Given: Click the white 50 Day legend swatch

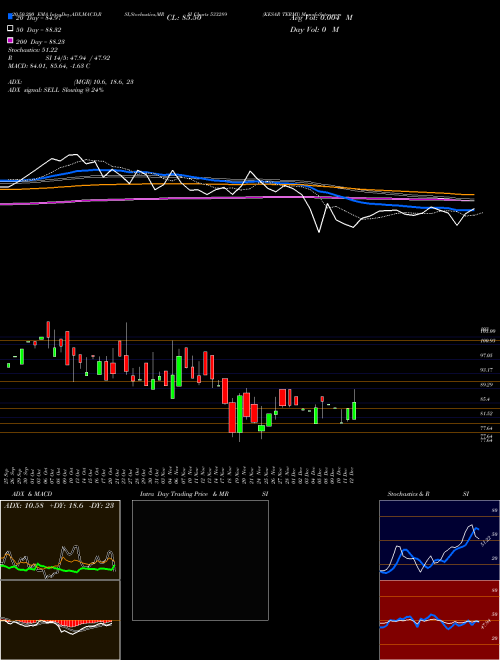Looking at the screenshot, I should [10, 29].
